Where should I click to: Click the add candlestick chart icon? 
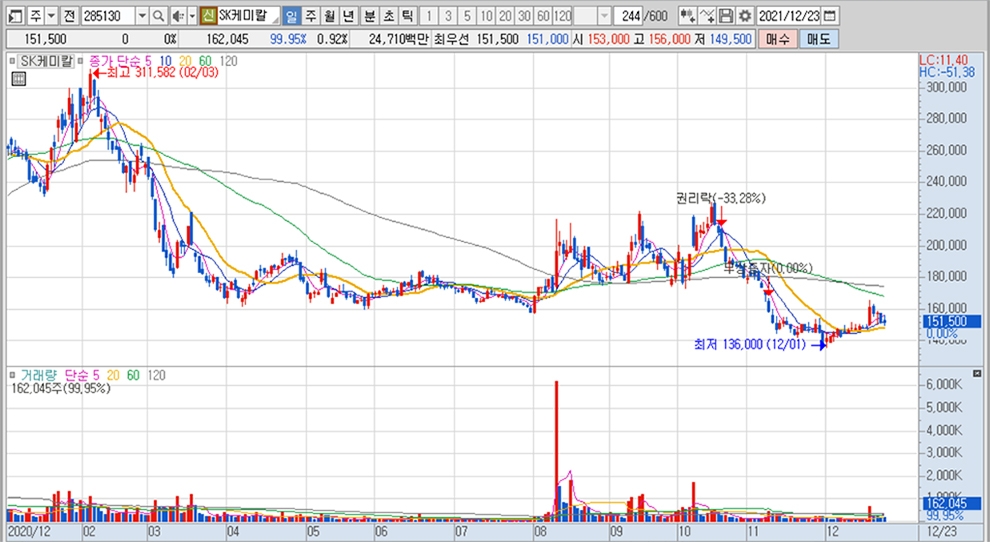click(x=688, y=16)
